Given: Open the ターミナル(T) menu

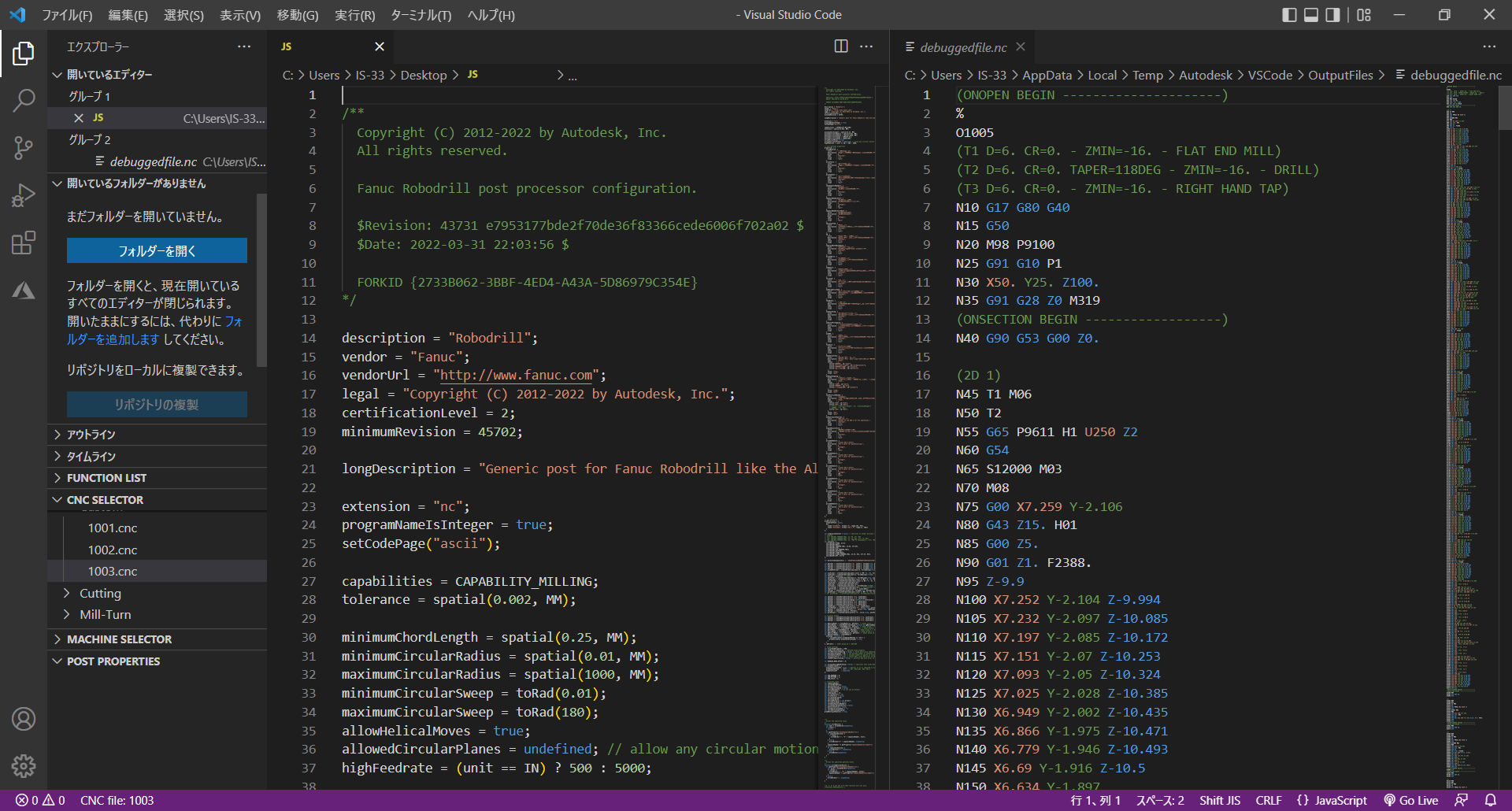Looking at the screenshot, I should coord(421,15).
